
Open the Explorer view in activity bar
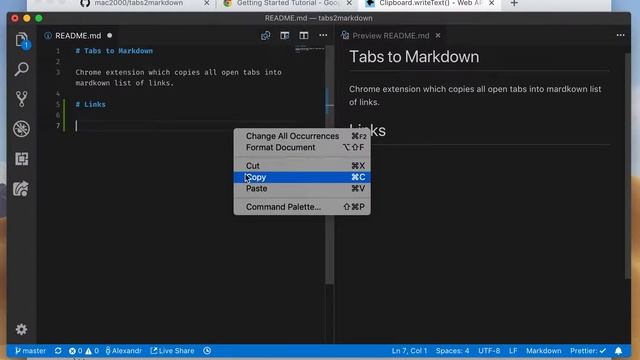tap(22, 40)
